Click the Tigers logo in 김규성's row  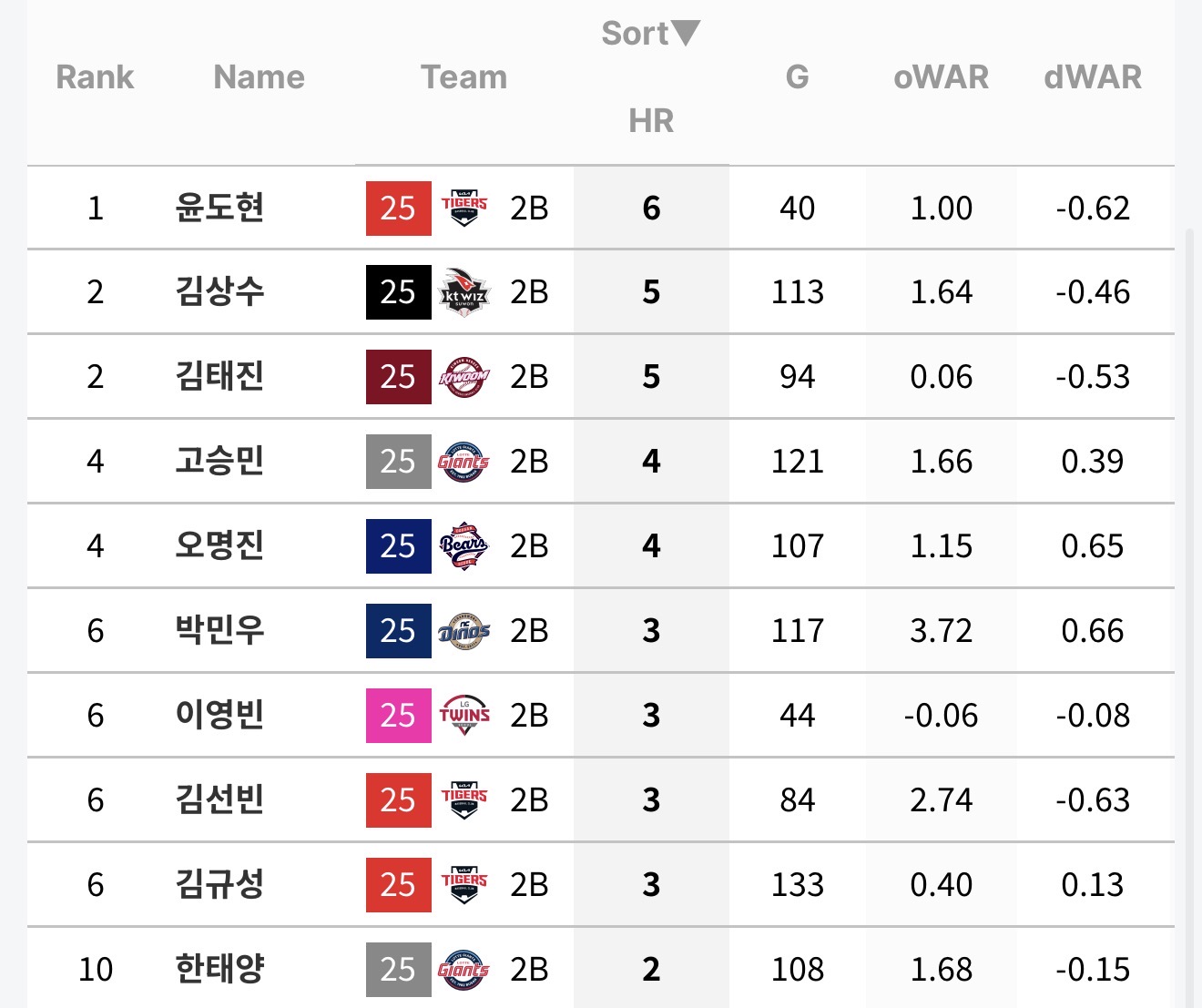[464, 885]
